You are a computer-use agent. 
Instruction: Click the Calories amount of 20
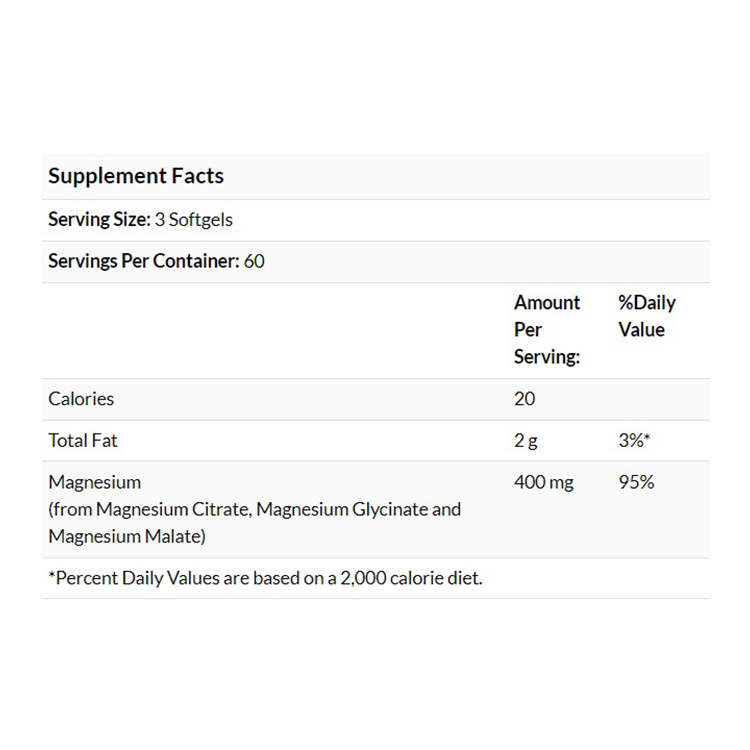point(524,399)
